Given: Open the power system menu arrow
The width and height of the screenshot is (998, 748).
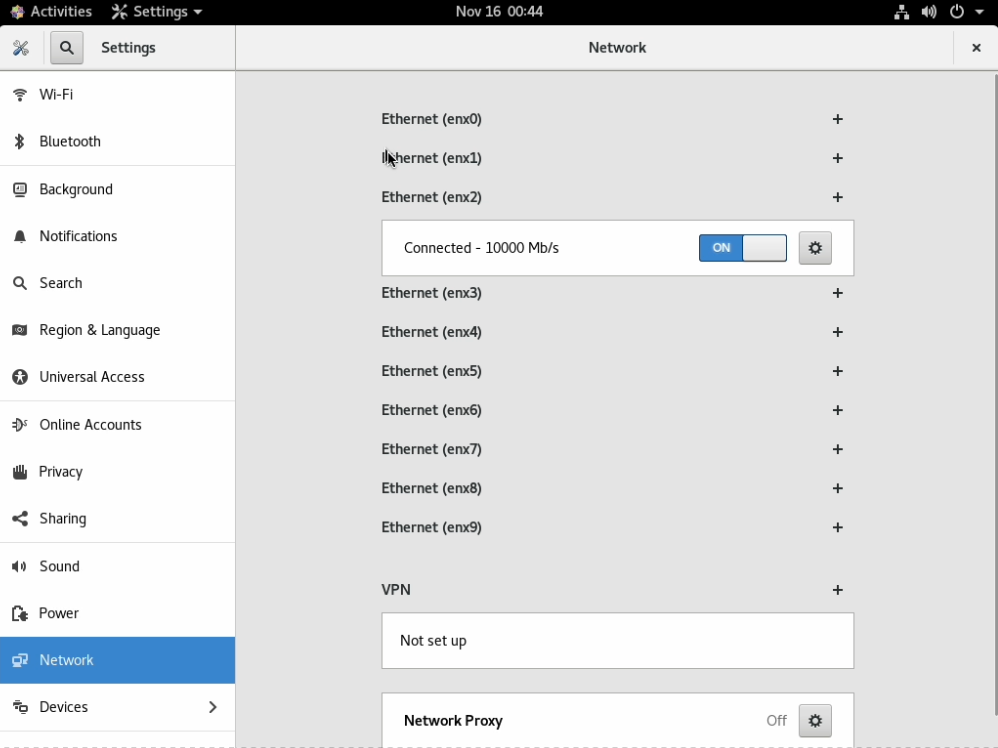Looking at the screenshot, I should coord(979,12).
